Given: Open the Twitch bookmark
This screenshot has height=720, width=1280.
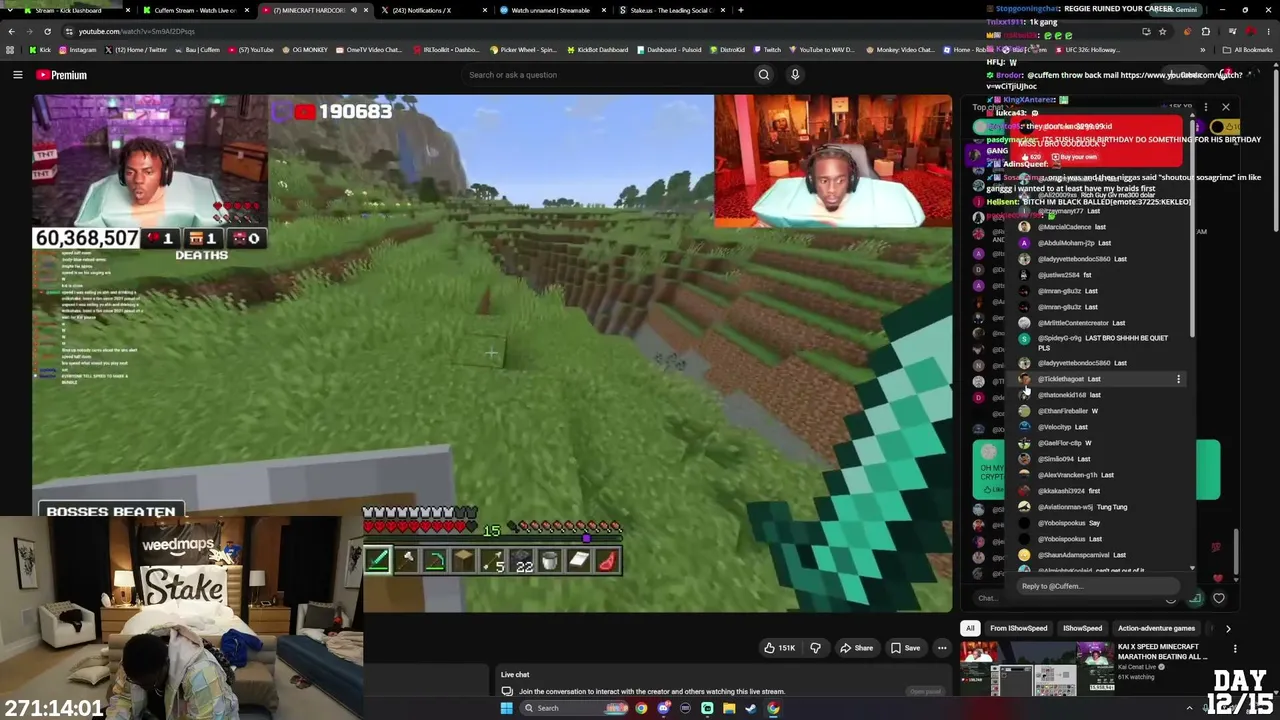Looking at the screenshot, I should pyautogui.click(x=767, y=50).
